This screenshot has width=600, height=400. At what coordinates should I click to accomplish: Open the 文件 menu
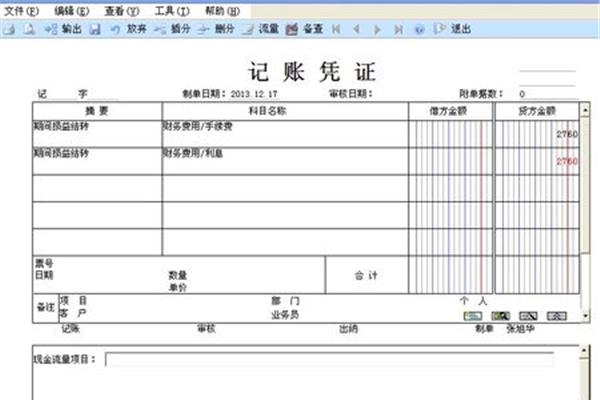[x=21, y=11]
